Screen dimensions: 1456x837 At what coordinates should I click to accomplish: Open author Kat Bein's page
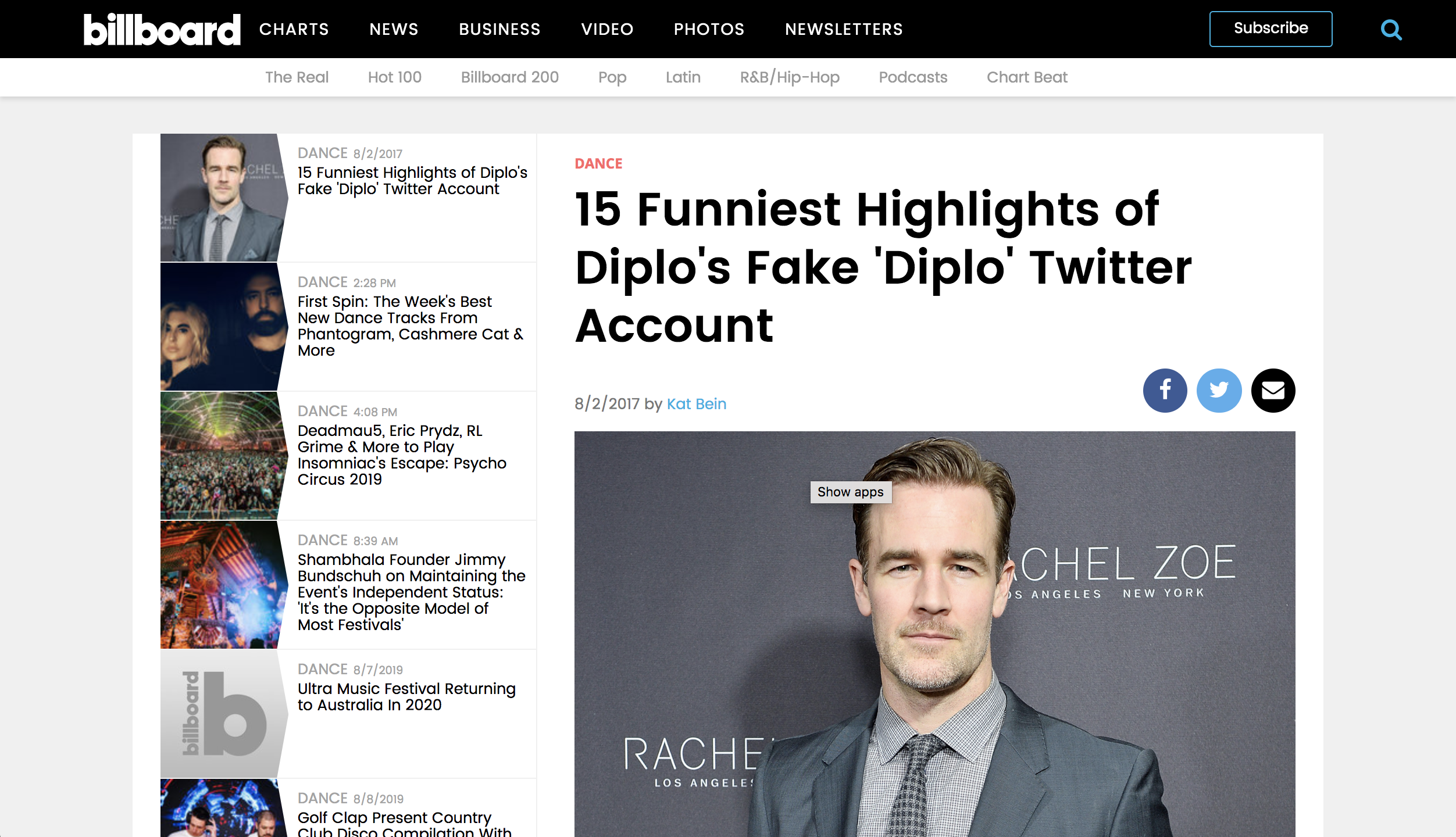point(696,404)
